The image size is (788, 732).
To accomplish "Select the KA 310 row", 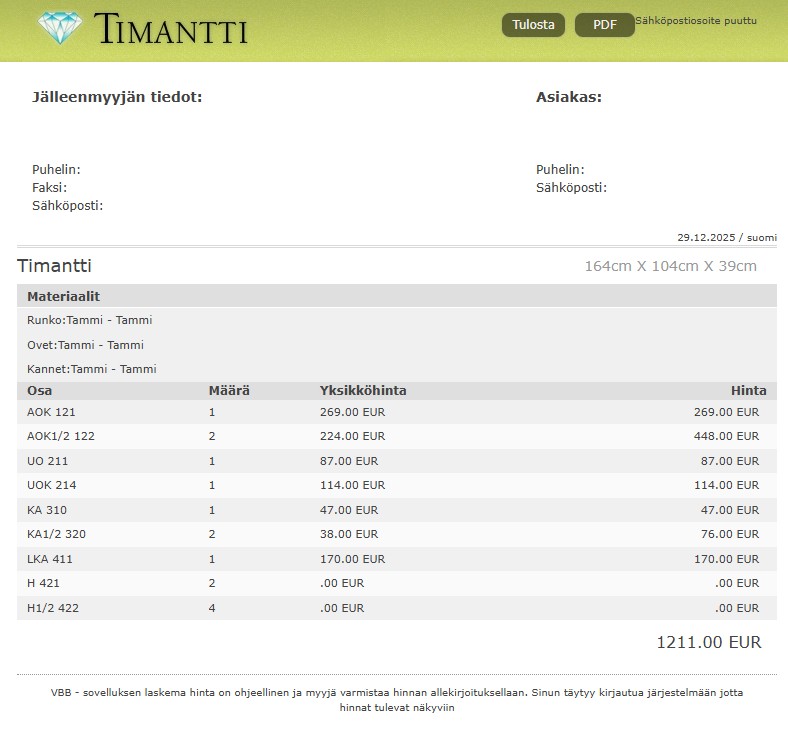I will point(396,510).
